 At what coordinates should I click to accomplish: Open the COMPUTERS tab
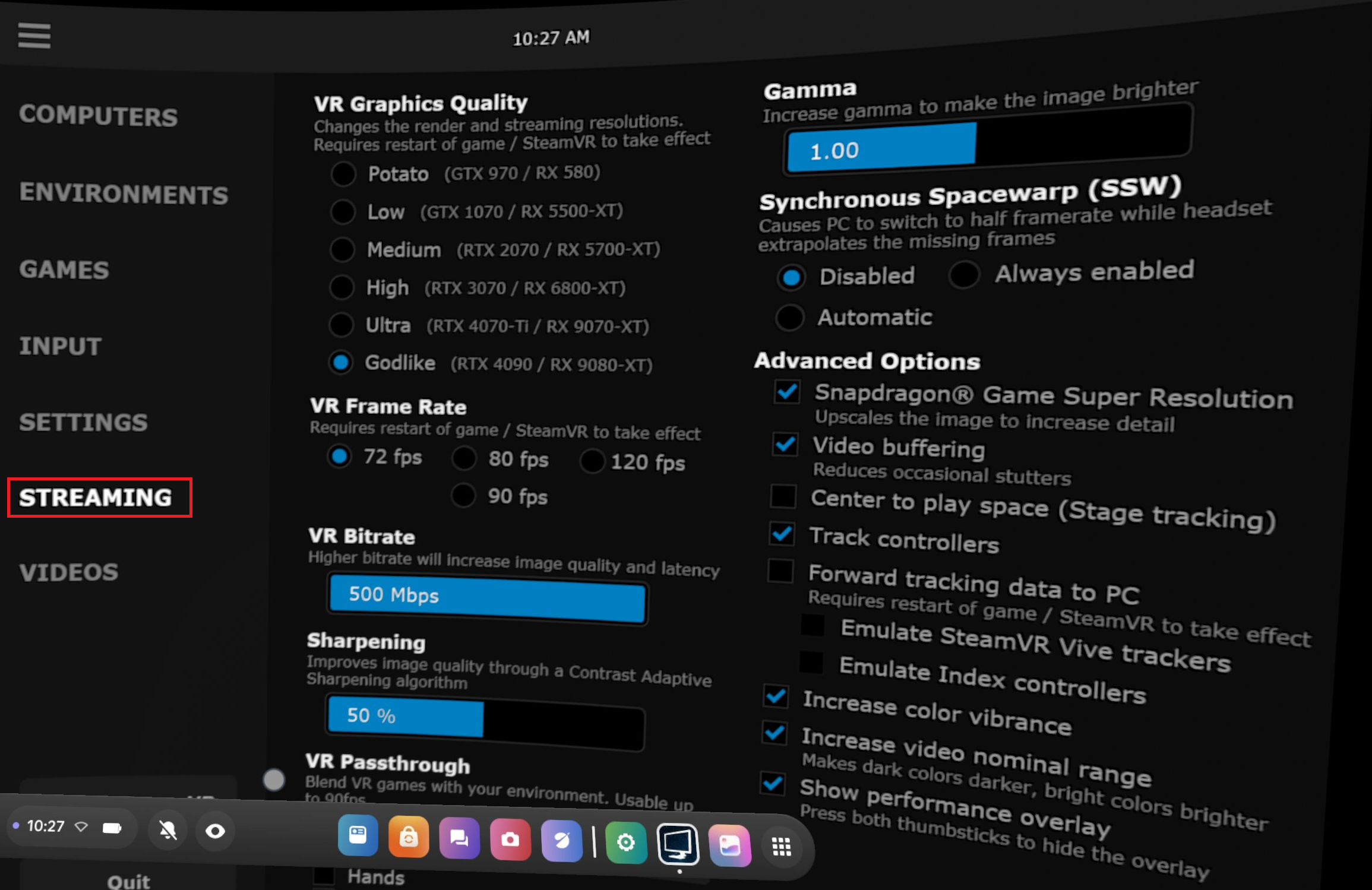tap(98, 116)
